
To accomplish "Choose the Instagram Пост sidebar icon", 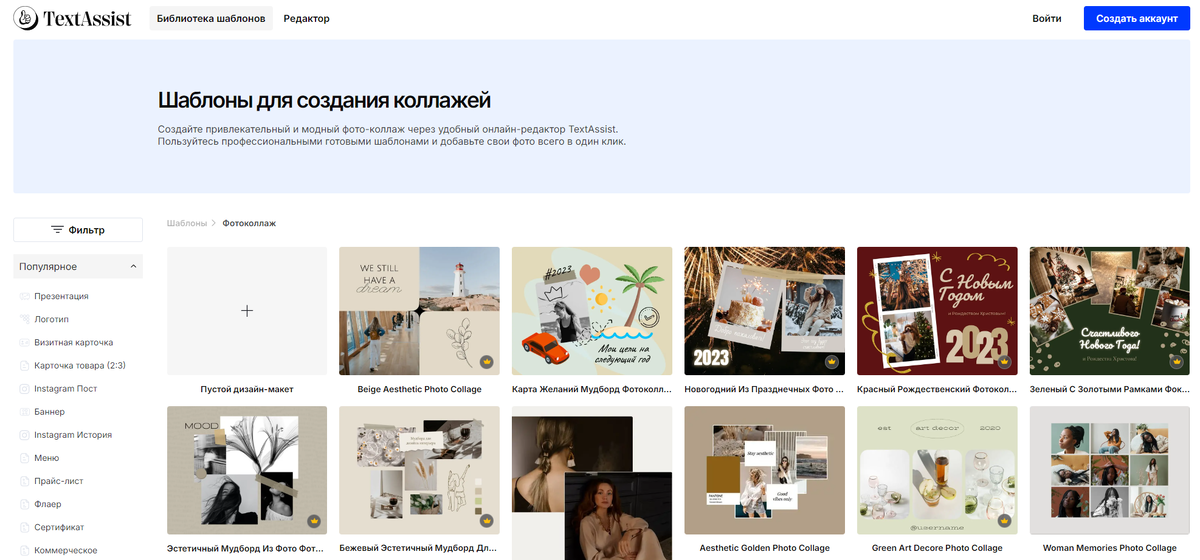I will pos(25,388).
